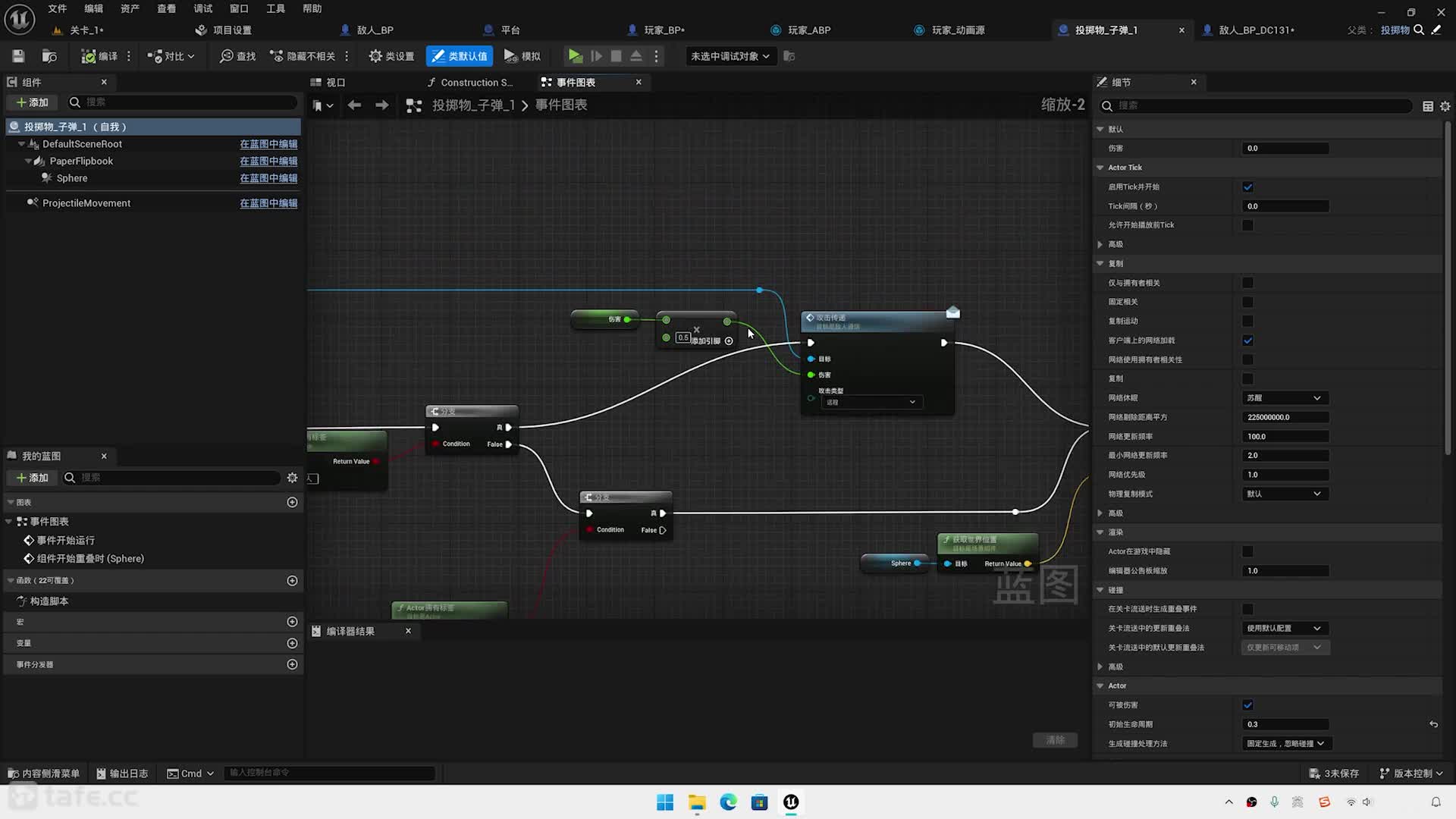Click the advance frame step icon
1456x819 pixels.
pyautogui.click(x=597, y=56)
